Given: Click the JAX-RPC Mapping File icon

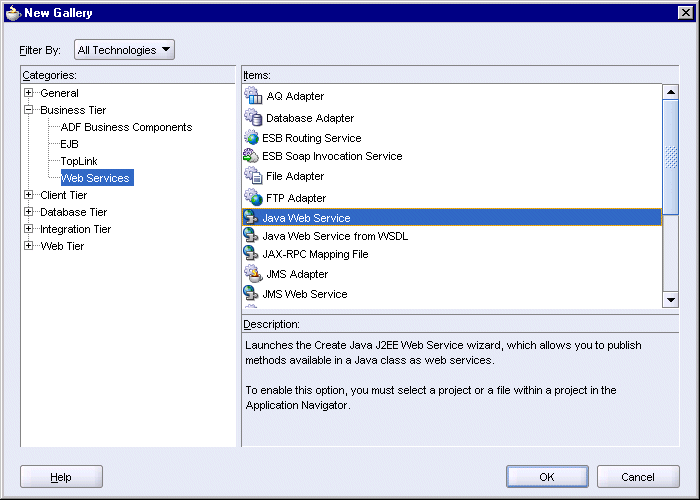Looking at the screenshot, I should (251, 253).
